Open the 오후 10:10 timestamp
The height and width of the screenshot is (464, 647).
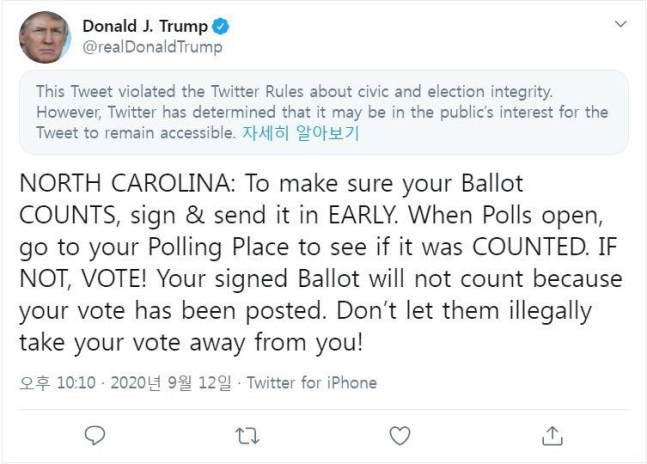tap(57, 383)
